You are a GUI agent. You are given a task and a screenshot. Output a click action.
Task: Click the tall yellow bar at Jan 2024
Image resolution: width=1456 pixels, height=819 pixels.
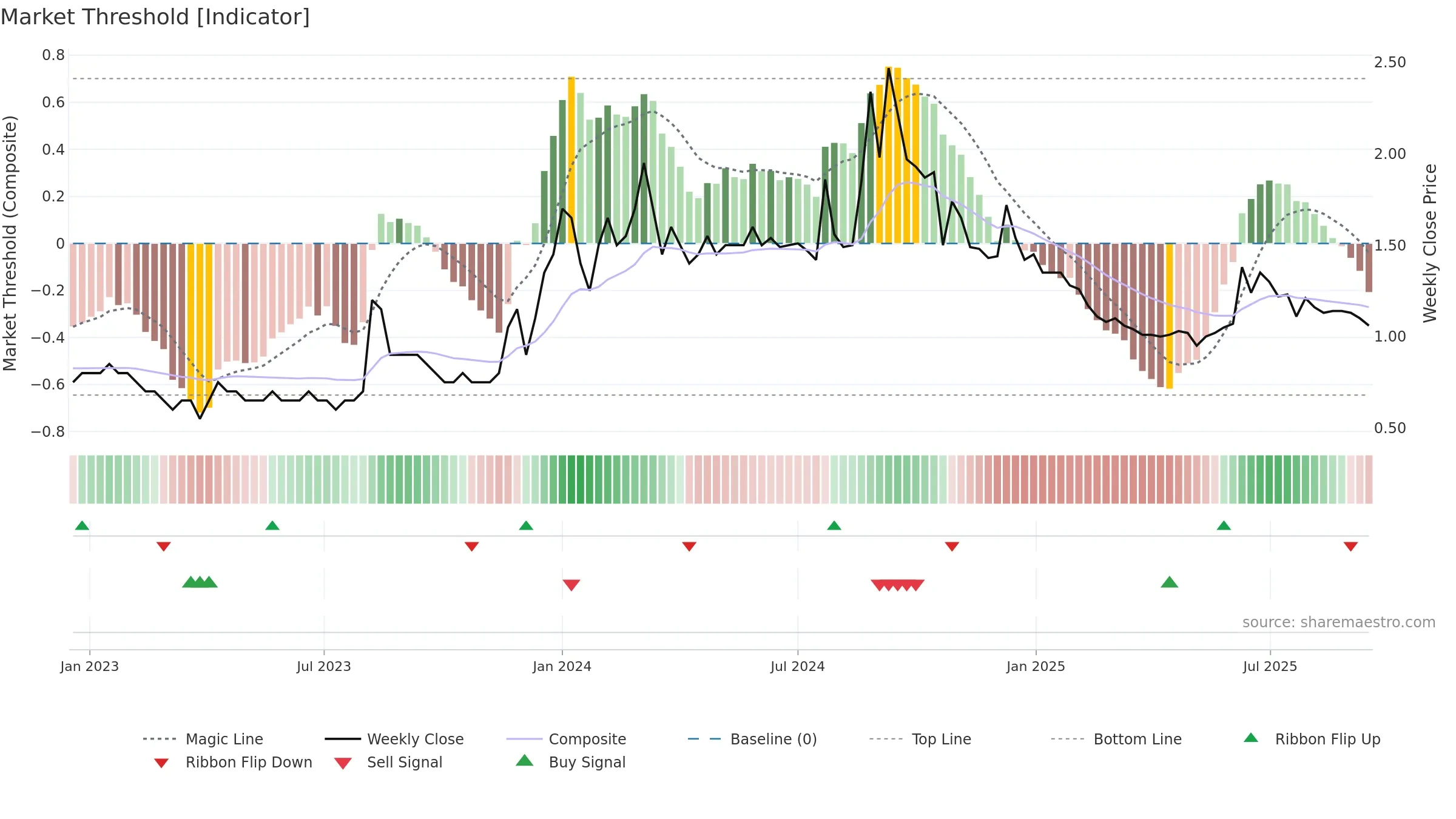(x=571, y=160)
